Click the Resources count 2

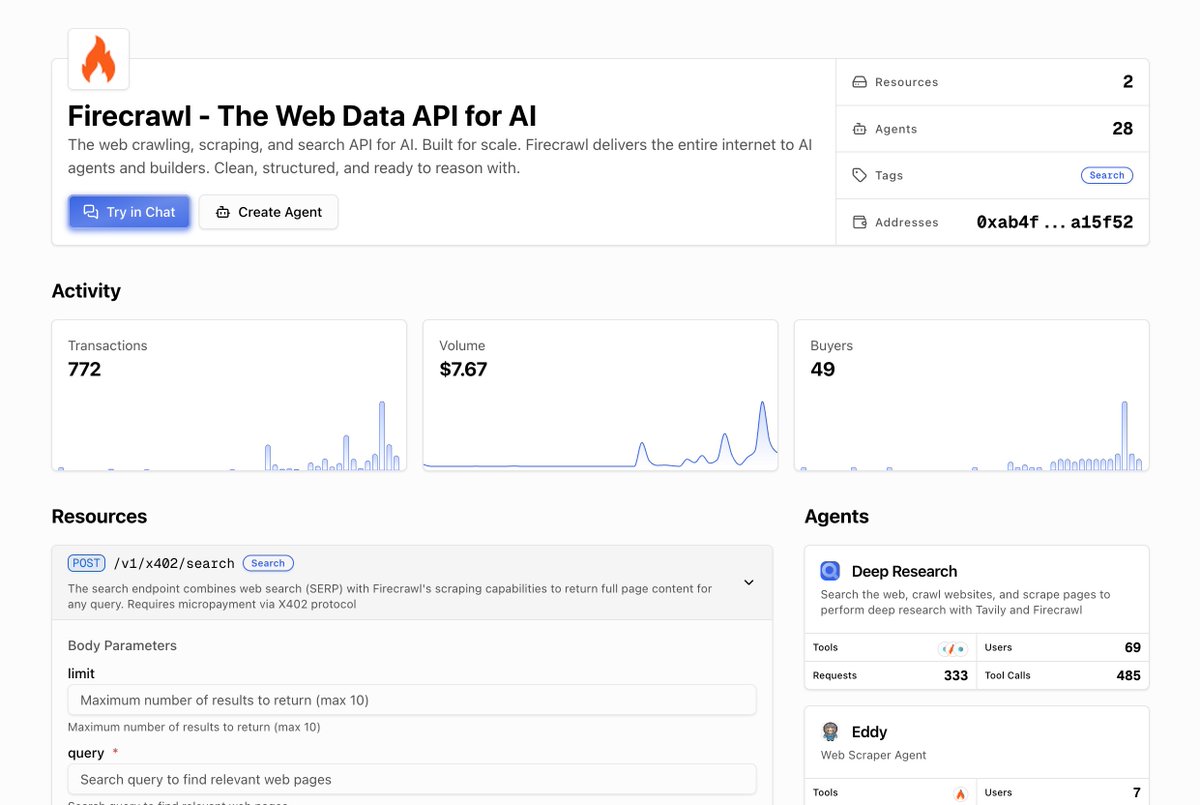1128,82
